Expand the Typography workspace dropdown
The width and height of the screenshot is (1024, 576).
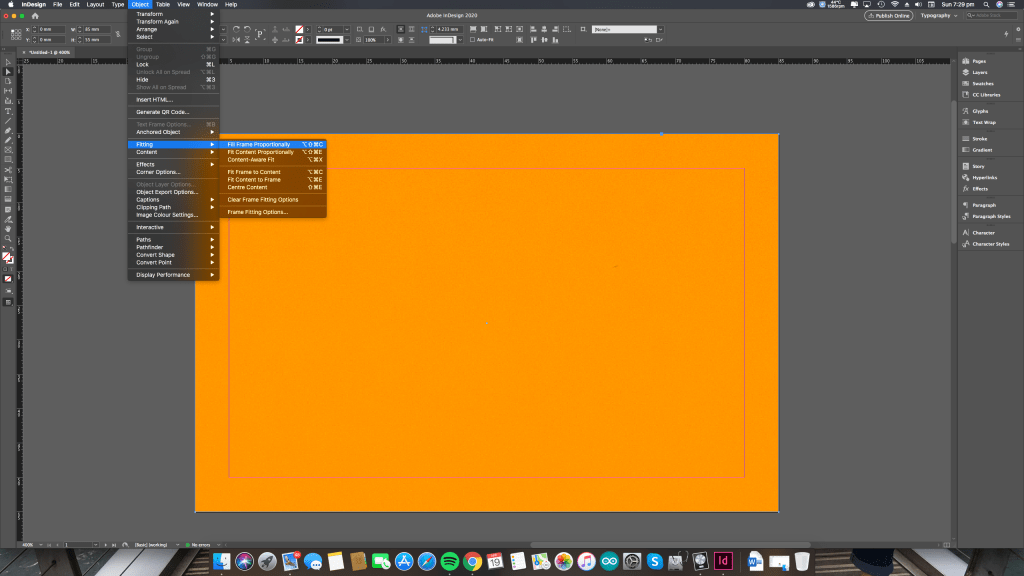pos(939,16)
